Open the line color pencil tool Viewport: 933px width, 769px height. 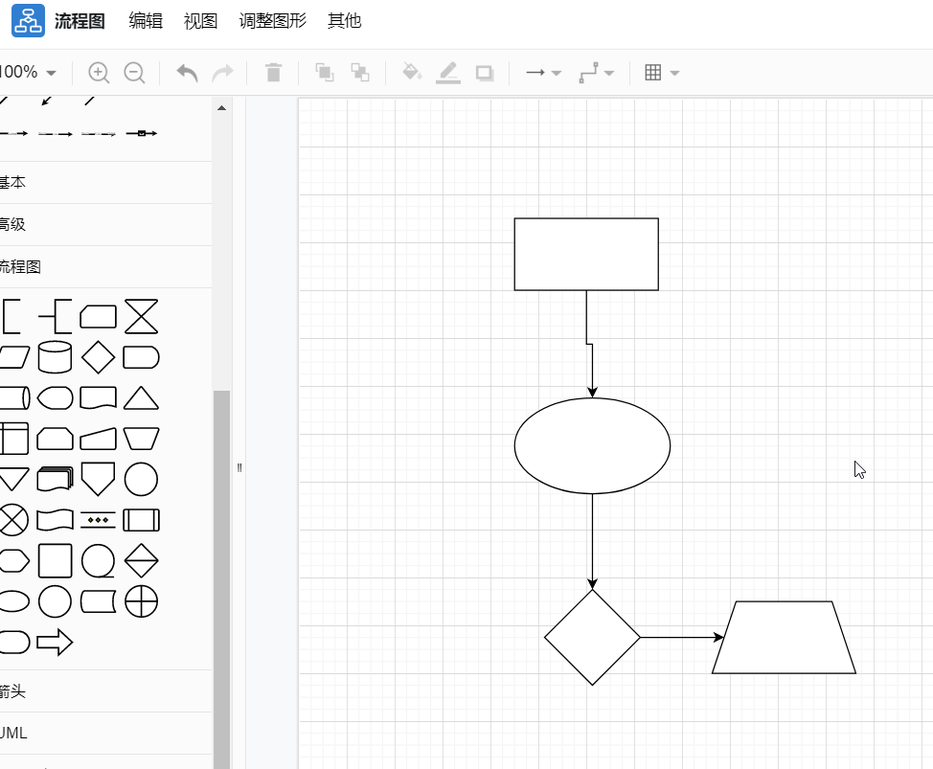click(x=448, y=73)
